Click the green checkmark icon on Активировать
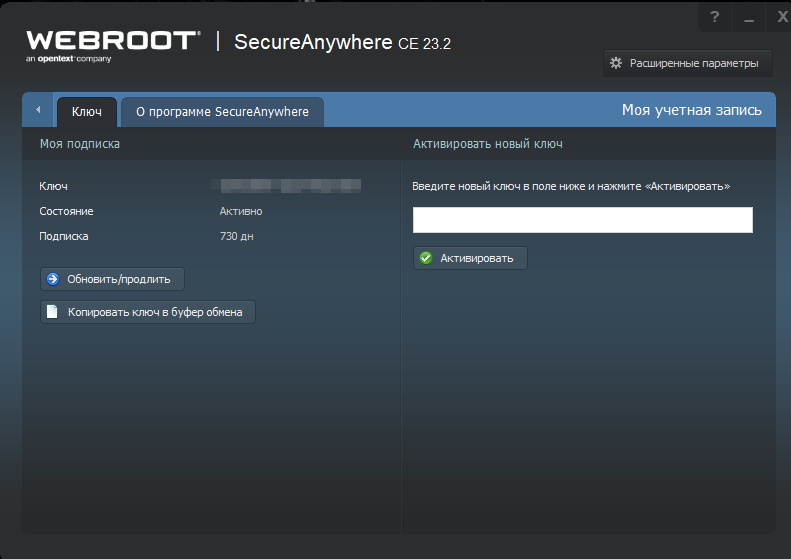The width and height of the screenshot is (791, 559). 426,258
